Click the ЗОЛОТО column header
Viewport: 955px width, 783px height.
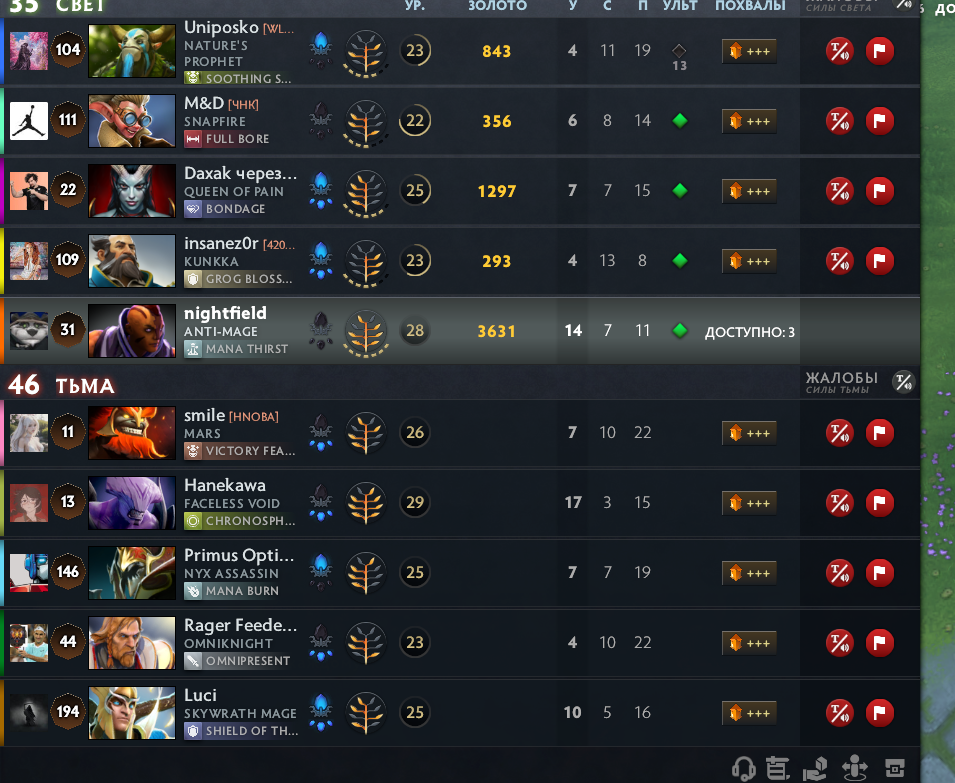click(x=497, y=5)
